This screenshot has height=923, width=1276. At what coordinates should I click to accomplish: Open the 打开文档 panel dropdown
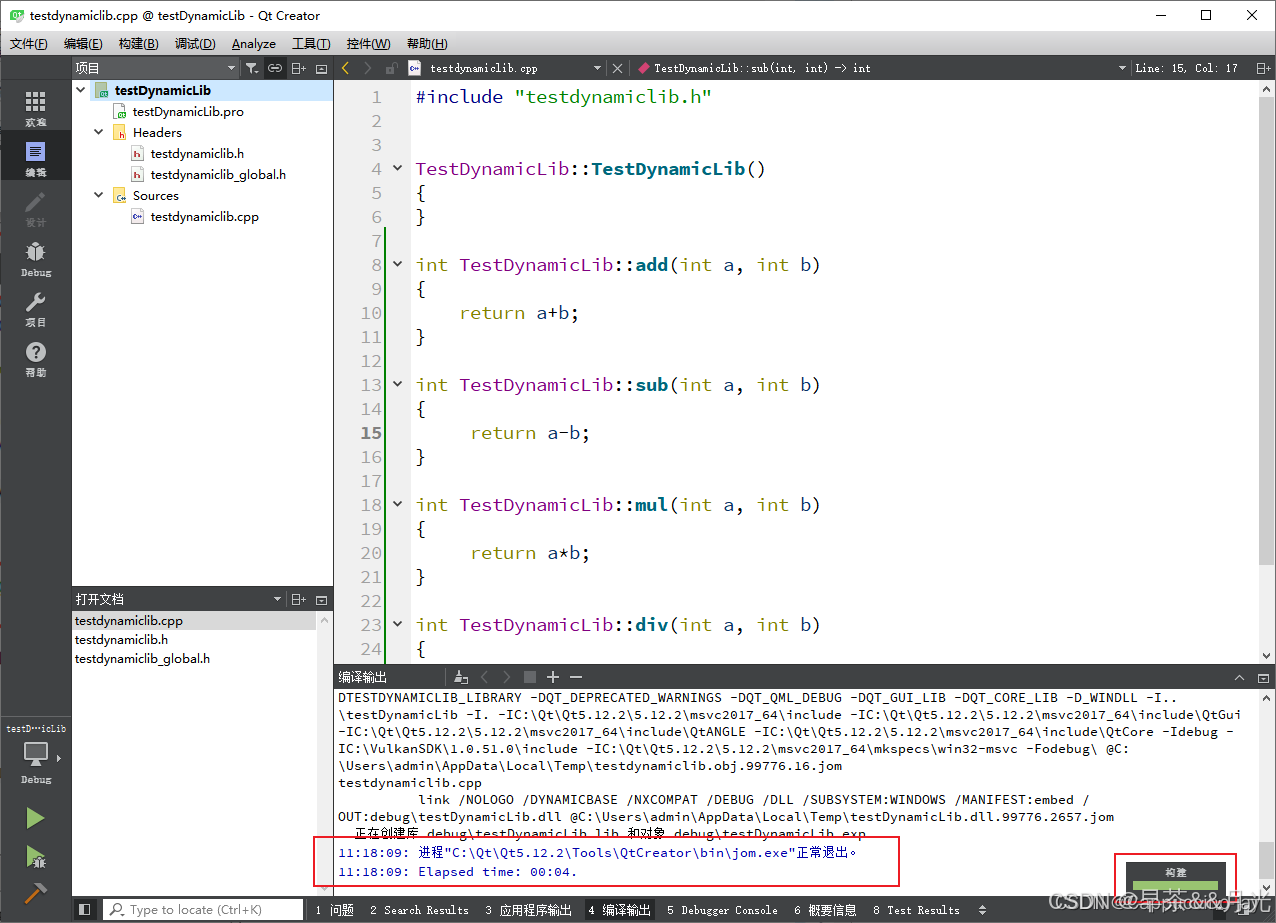(180, 599)
